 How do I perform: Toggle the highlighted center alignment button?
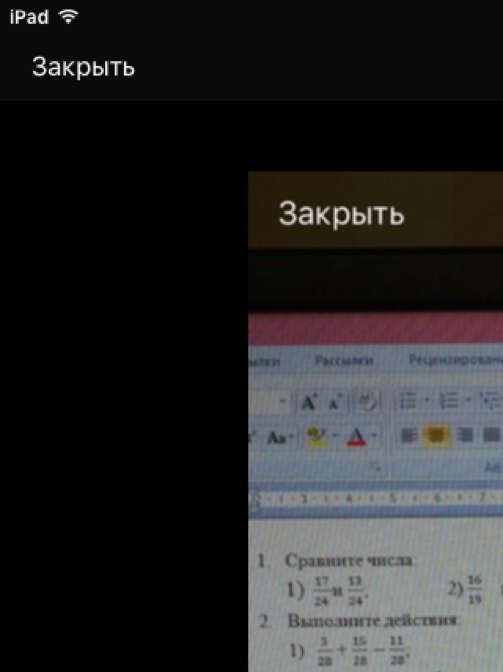click(x=436, y=435)
